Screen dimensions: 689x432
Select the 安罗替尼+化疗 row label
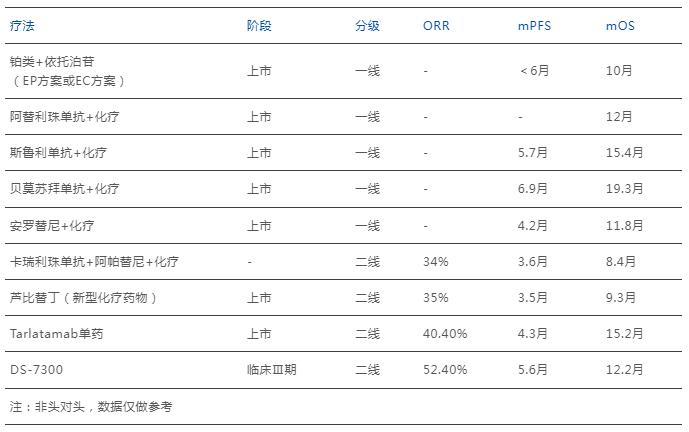(x=52, y=225)
